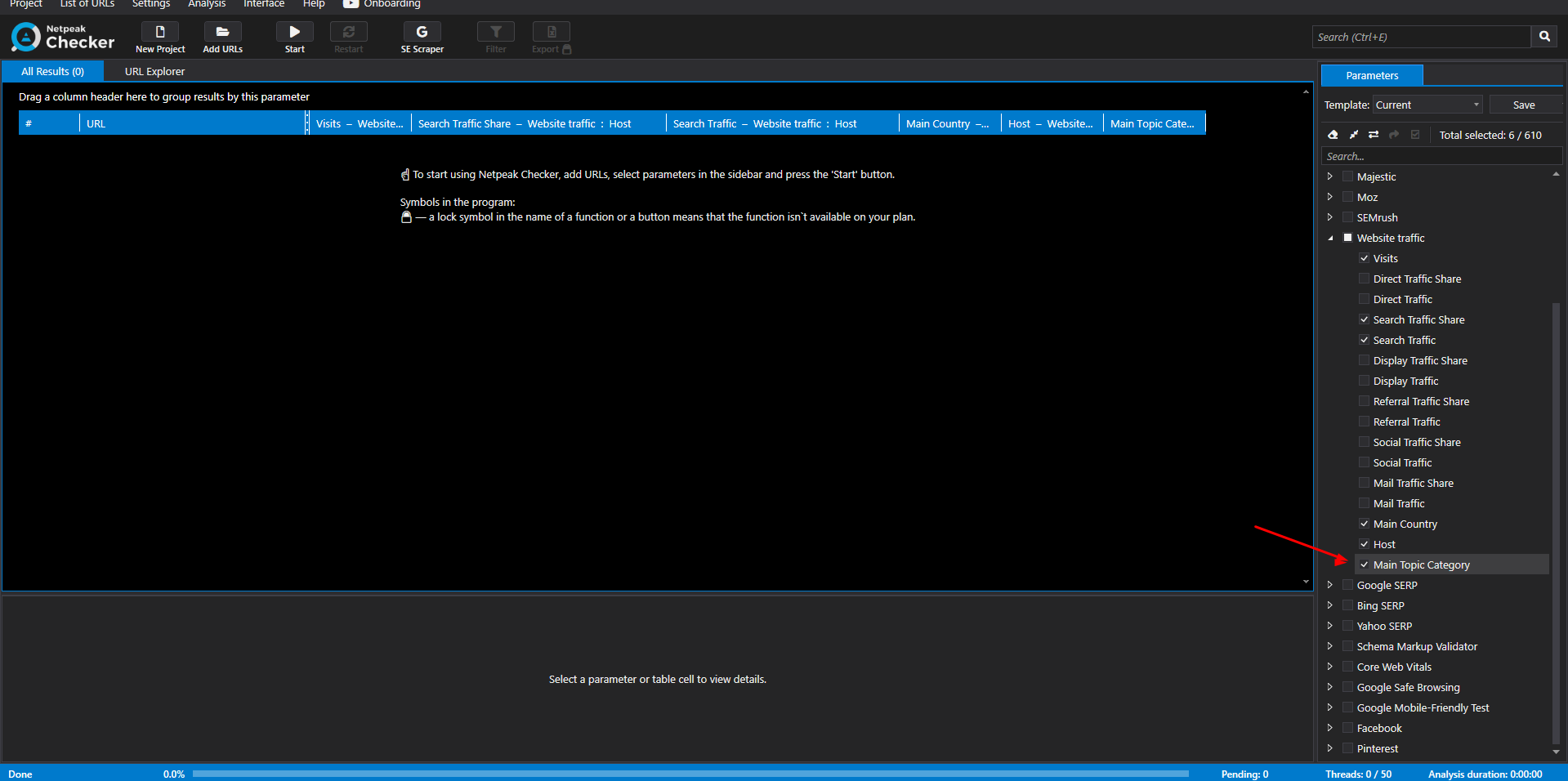Select the Pinterest parameter group
Screen dimensions: 1568x781
pos(1377,748)
